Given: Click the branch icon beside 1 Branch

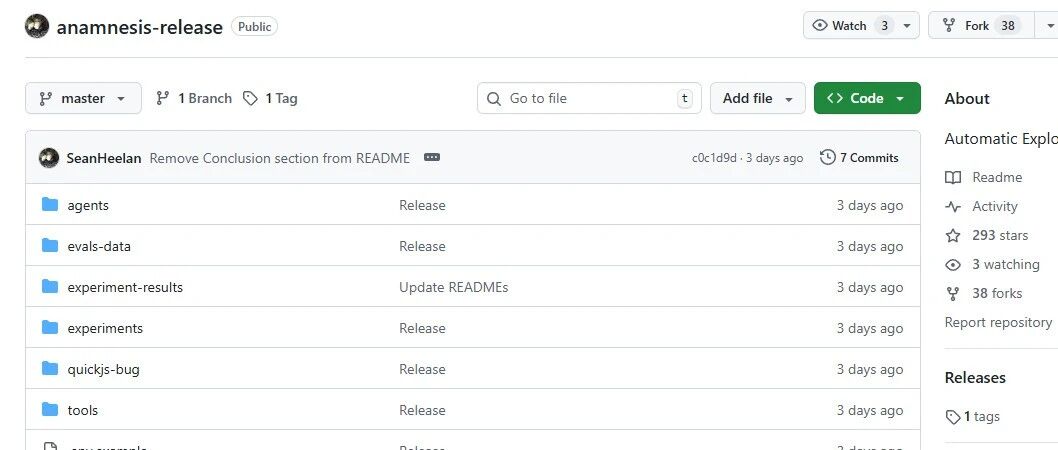Looking at the screenshot, I should (x=163, y=99).
